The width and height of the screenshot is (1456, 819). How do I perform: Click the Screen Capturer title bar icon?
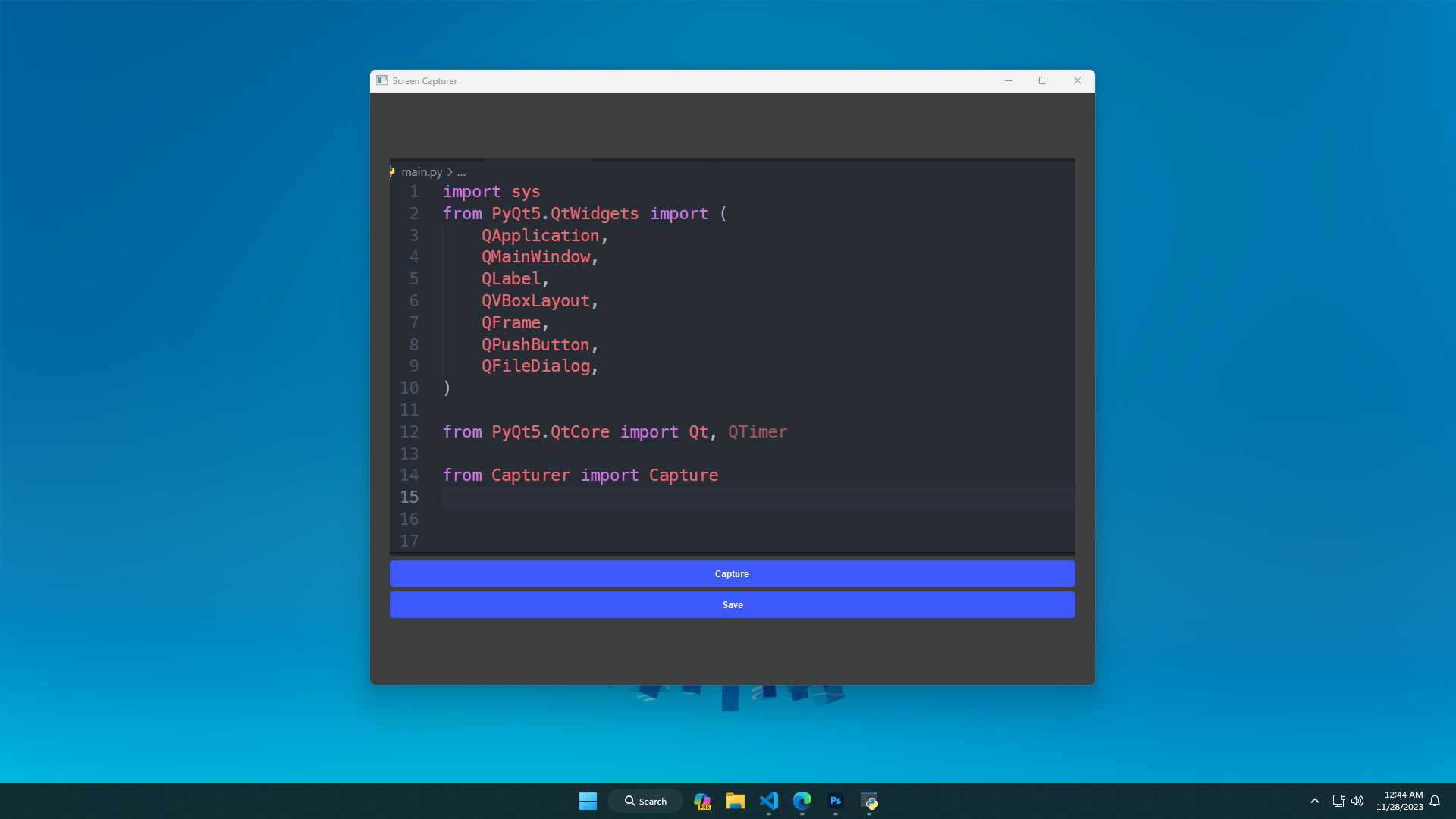coord(382,80)
